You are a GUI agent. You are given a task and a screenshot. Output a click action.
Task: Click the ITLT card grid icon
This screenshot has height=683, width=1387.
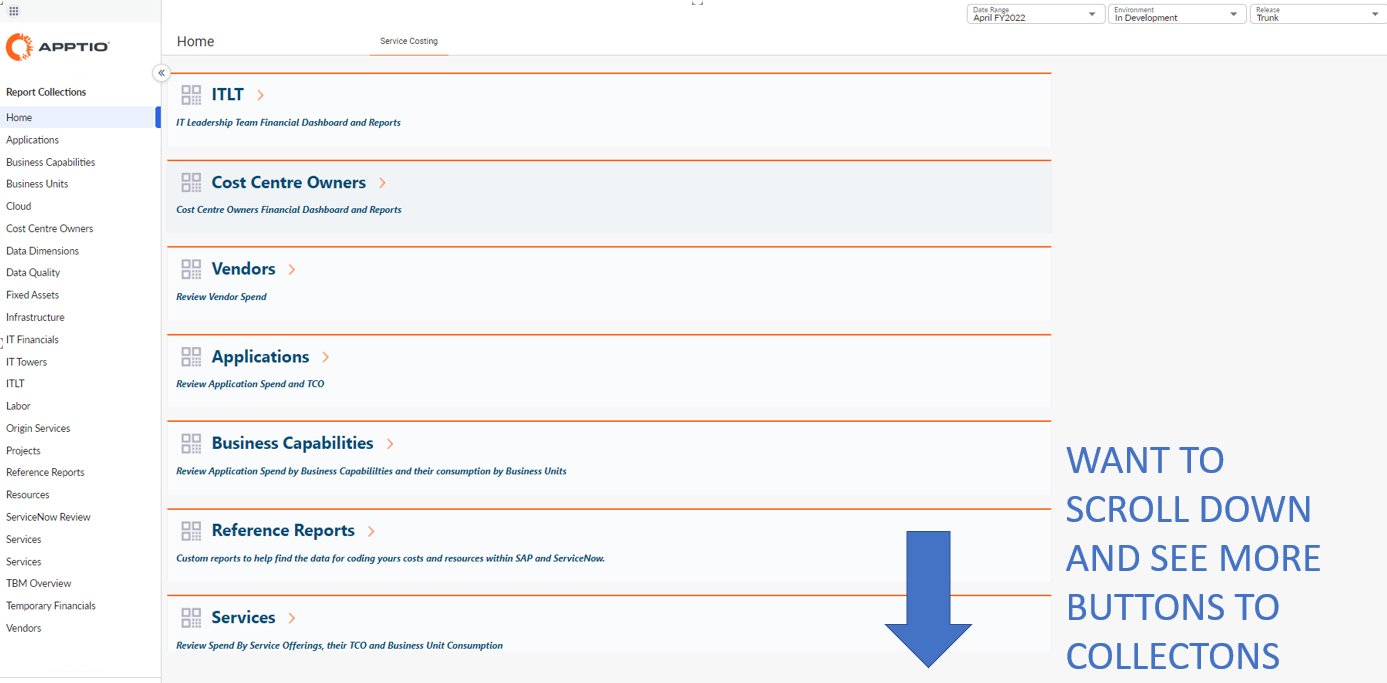pos(191,95)
